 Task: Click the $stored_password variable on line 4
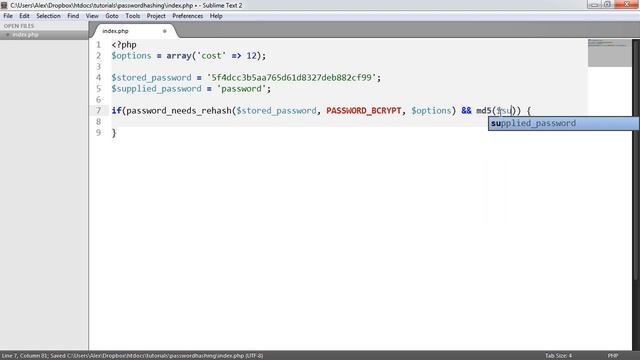[x=151, y=78]
